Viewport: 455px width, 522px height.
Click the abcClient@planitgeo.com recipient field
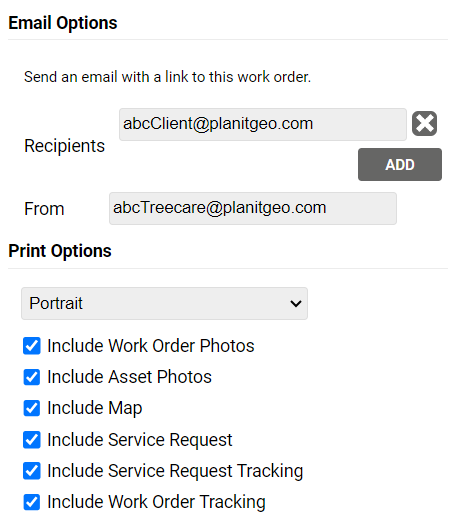pyautogui.click(x=263, y=124)
